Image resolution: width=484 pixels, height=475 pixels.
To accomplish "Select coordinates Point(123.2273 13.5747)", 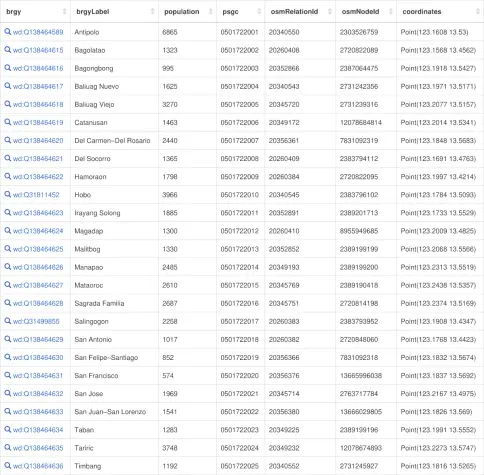I will tap(438, 448).
